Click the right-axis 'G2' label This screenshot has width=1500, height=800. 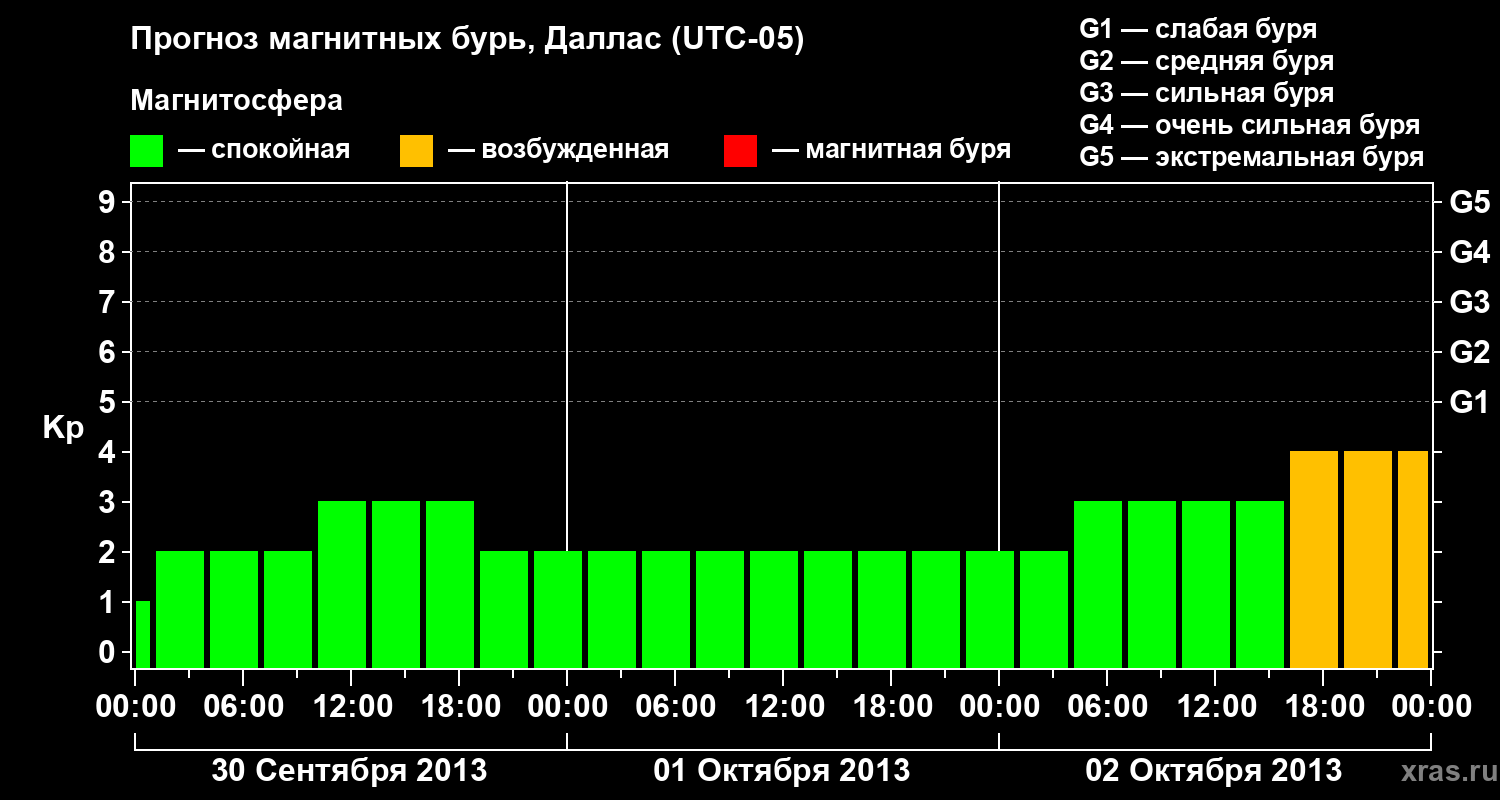[1470, 352]
